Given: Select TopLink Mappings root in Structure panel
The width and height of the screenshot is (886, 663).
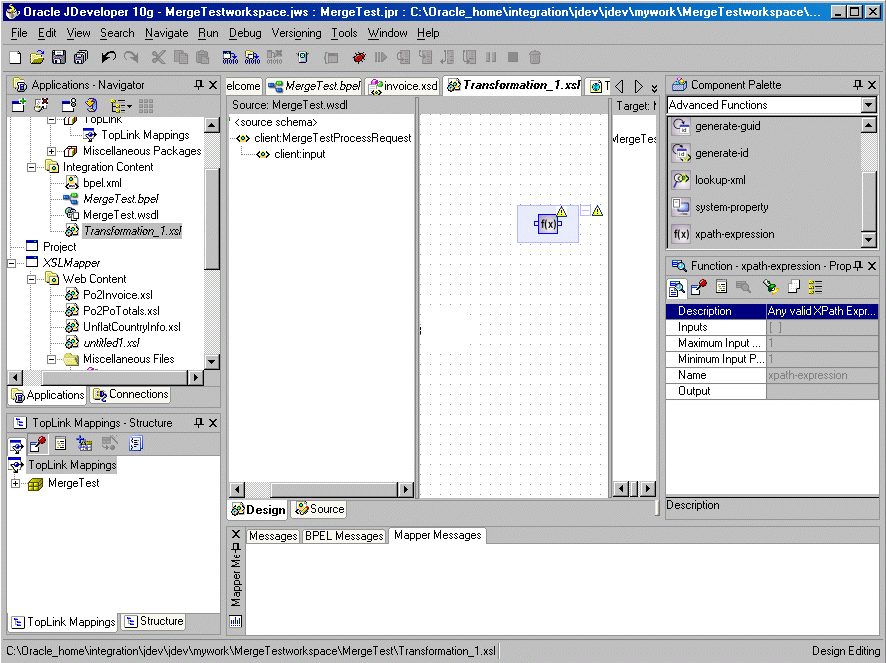Looking at the screenshot, I should tap(72, 465).
